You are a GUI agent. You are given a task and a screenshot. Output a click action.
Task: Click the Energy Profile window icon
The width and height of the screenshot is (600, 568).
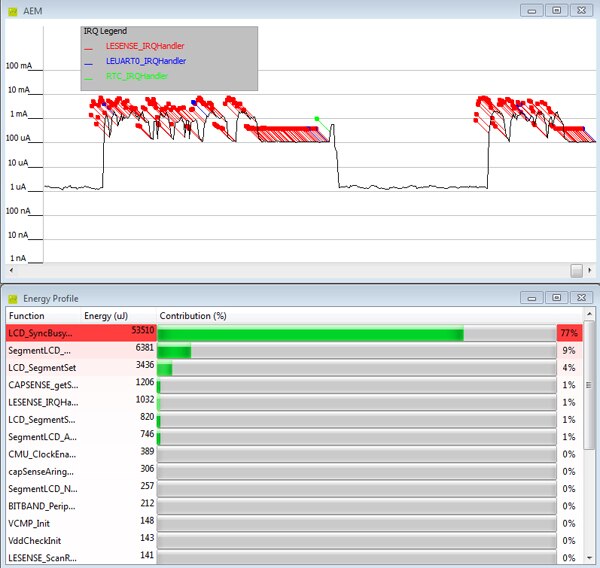tap(12, 298)
